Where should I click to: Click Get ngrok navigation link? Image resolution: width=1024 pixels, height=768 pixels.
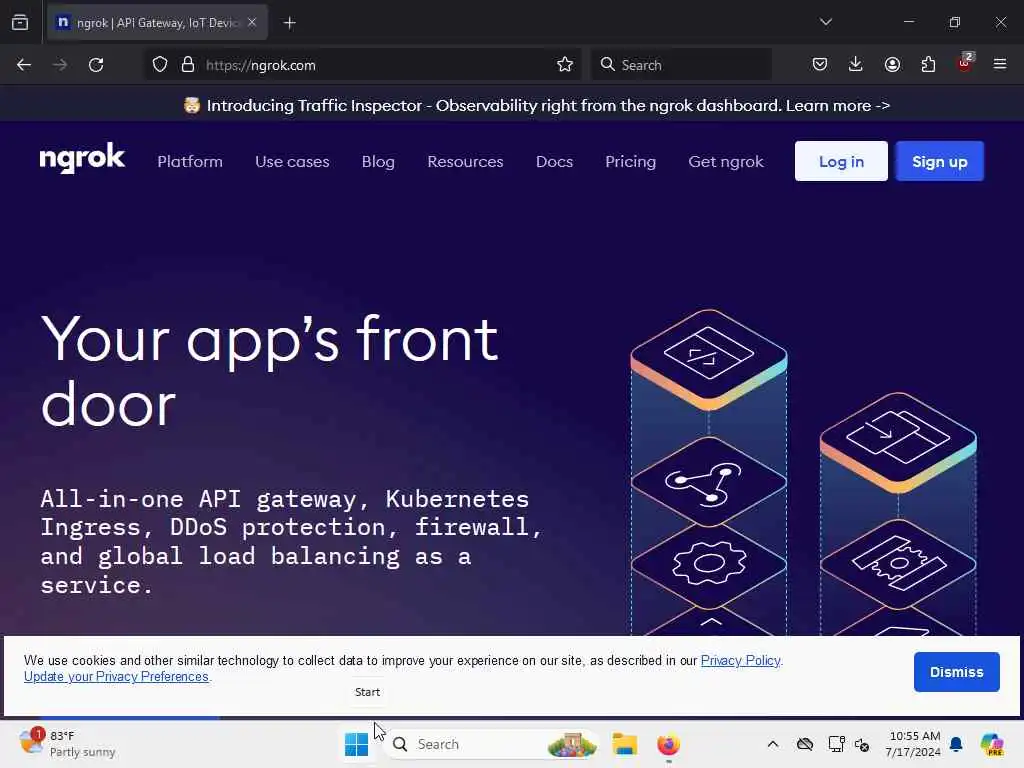pyautogui.click(x=726, y=161)
